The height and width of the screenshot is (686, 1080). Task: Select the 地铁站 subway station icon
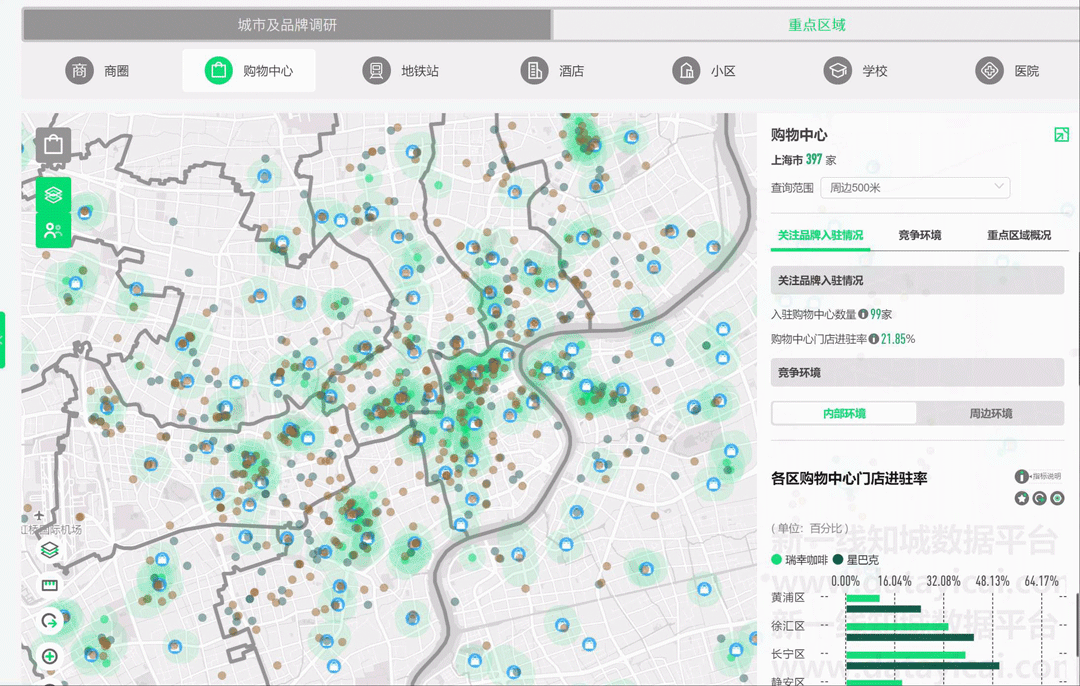click(x=377, y=71)
